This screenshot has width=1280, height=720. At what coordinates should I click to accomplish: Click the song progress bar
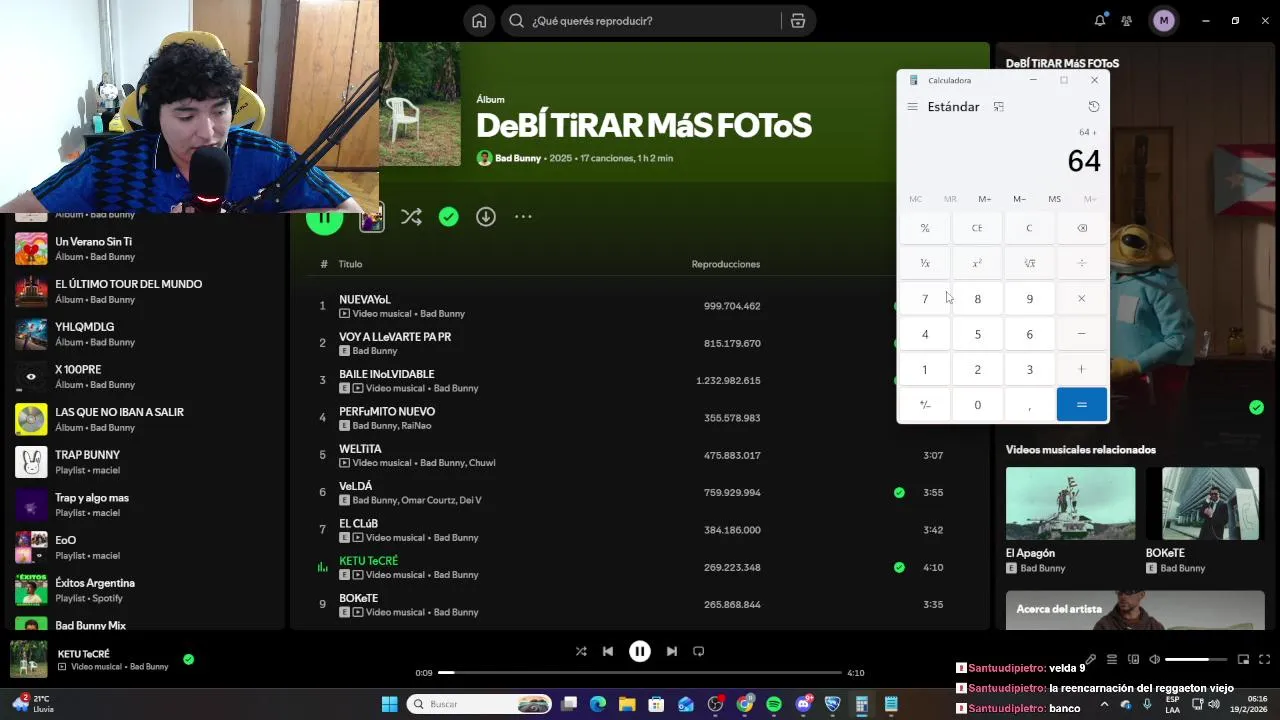tap(640, 673)
